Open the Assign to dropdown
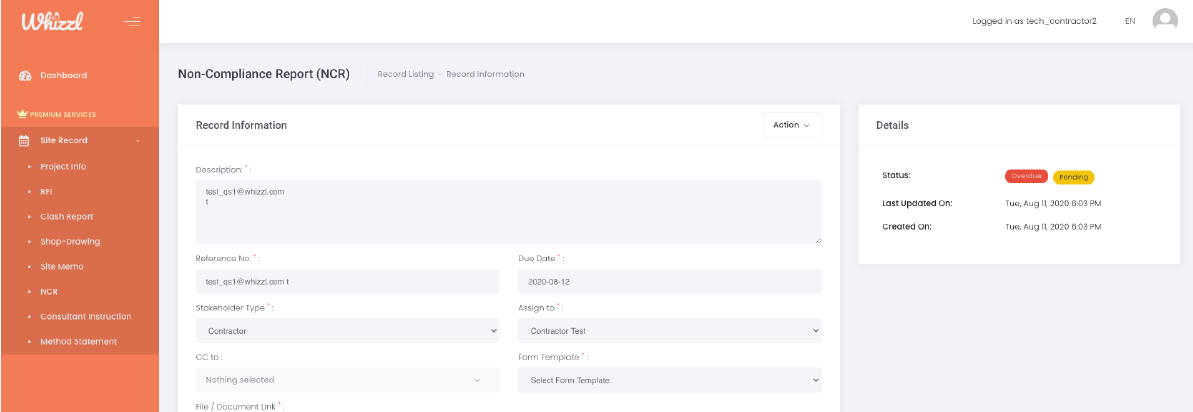Image resolution: width=1193 pixels, height=412 pixels. [669, 330]
